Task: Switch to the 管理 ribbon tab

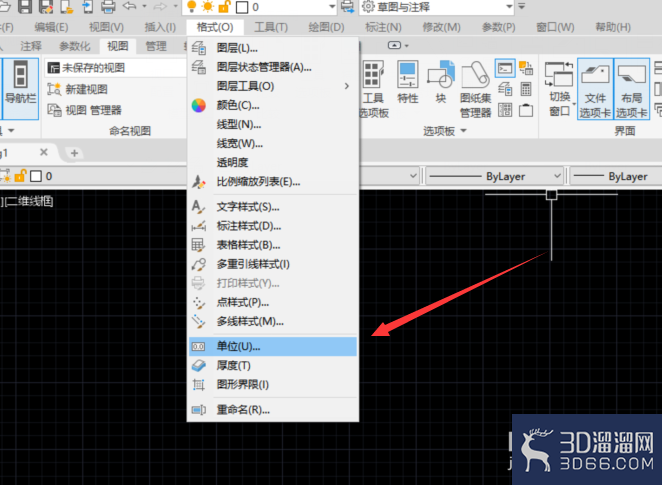Action: click(156, 46)
